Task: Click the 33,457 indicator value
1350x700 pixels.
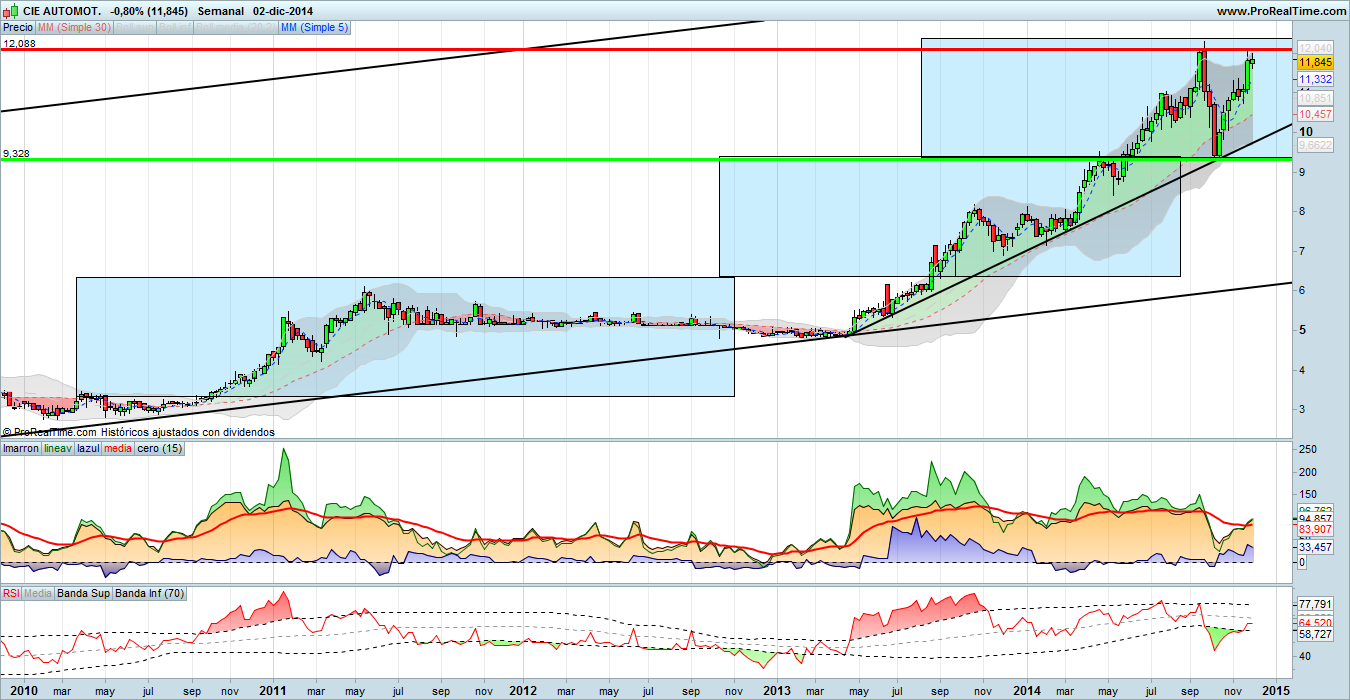Action: [x=1316, y=547]
